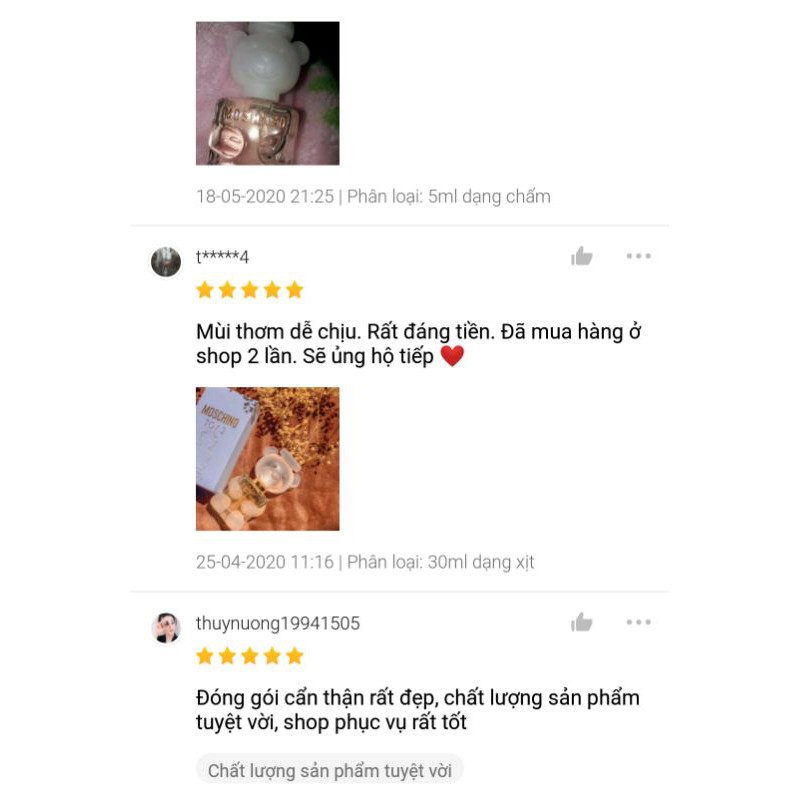Click the review text 'Mùi thơm dễ chịu'
This screenshot has height=800, width=800.
pos(279,332)
